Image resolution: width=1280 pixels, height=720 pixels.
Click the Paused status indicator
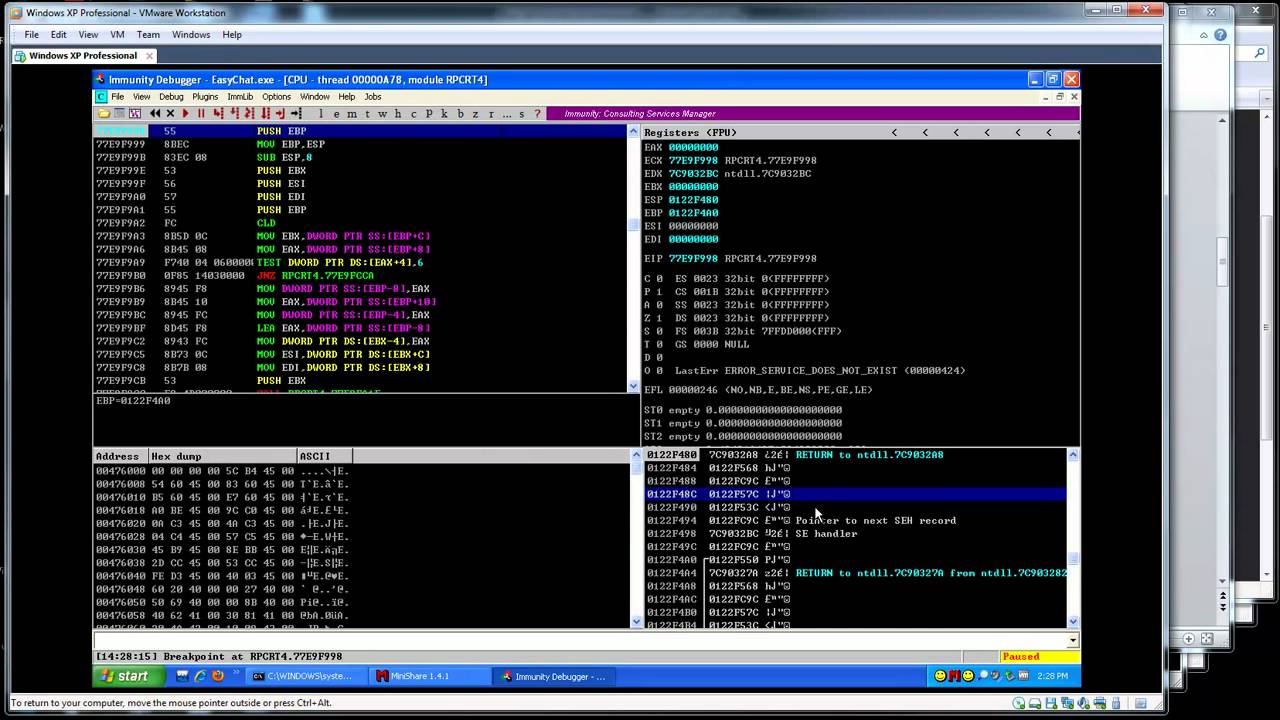(1040, 657)
